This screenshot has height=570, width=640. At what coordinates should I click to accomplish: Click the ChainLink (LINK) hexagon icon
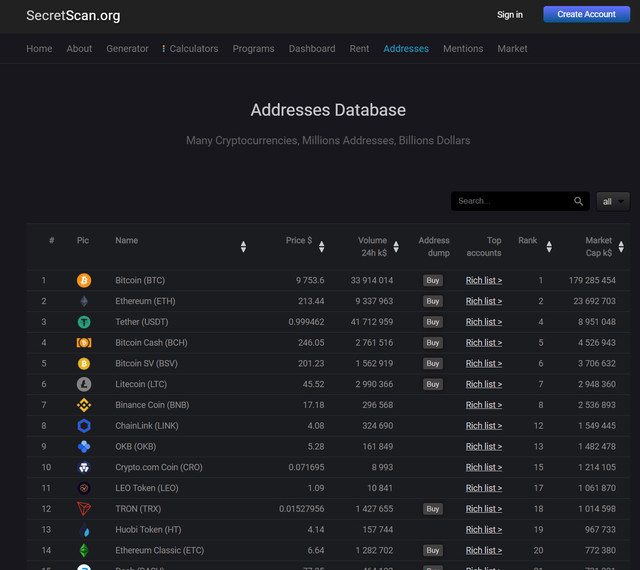[x=84, y=426]
